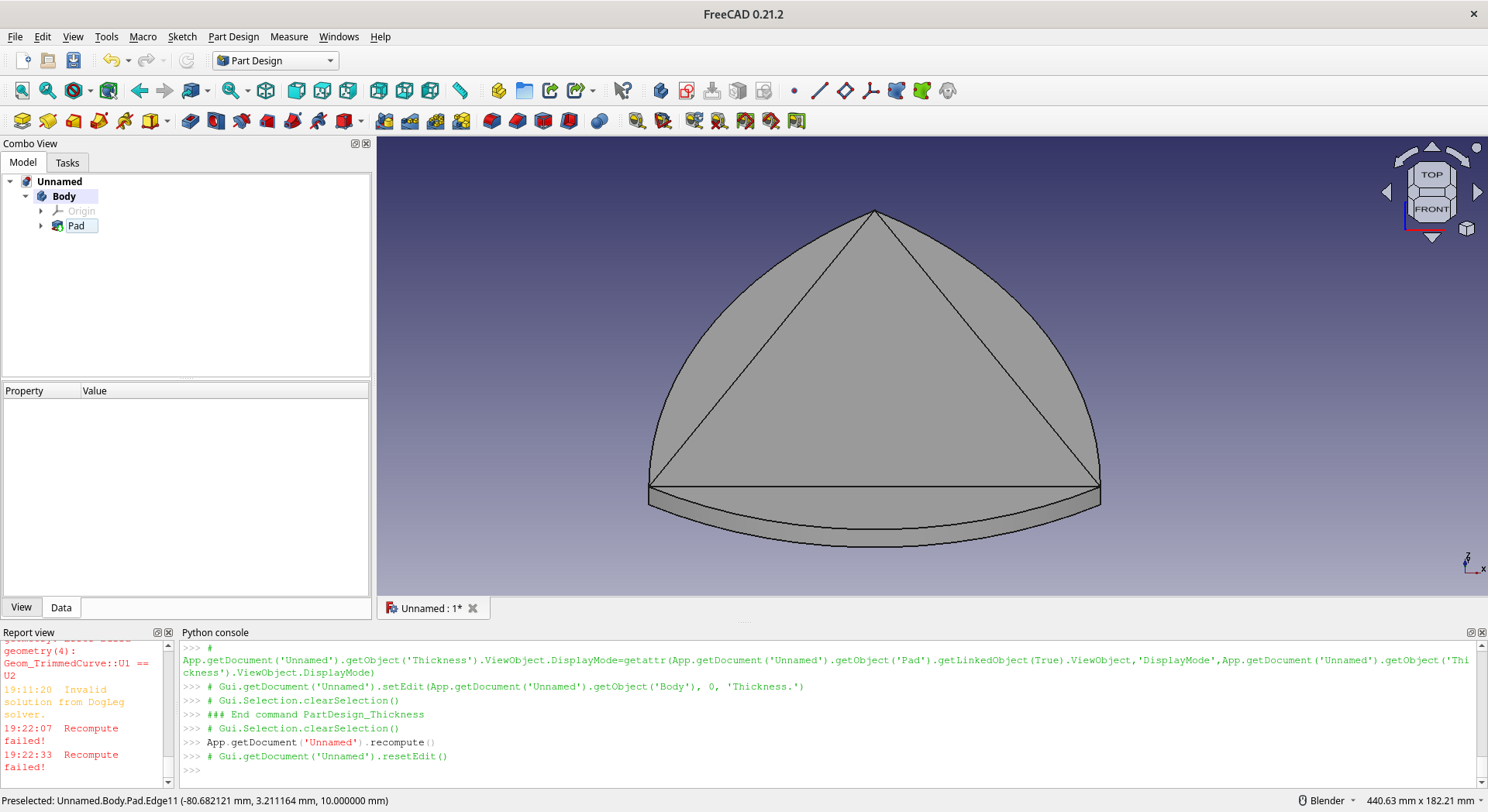
Task: Click the Create Clone sheep icon
Action: coord(948,91)
